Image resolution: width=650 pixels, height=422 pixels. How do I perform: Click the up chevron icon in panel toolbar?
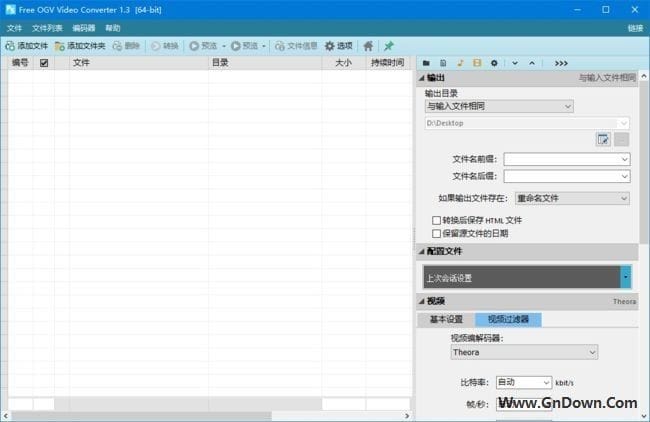click(532, 63)
